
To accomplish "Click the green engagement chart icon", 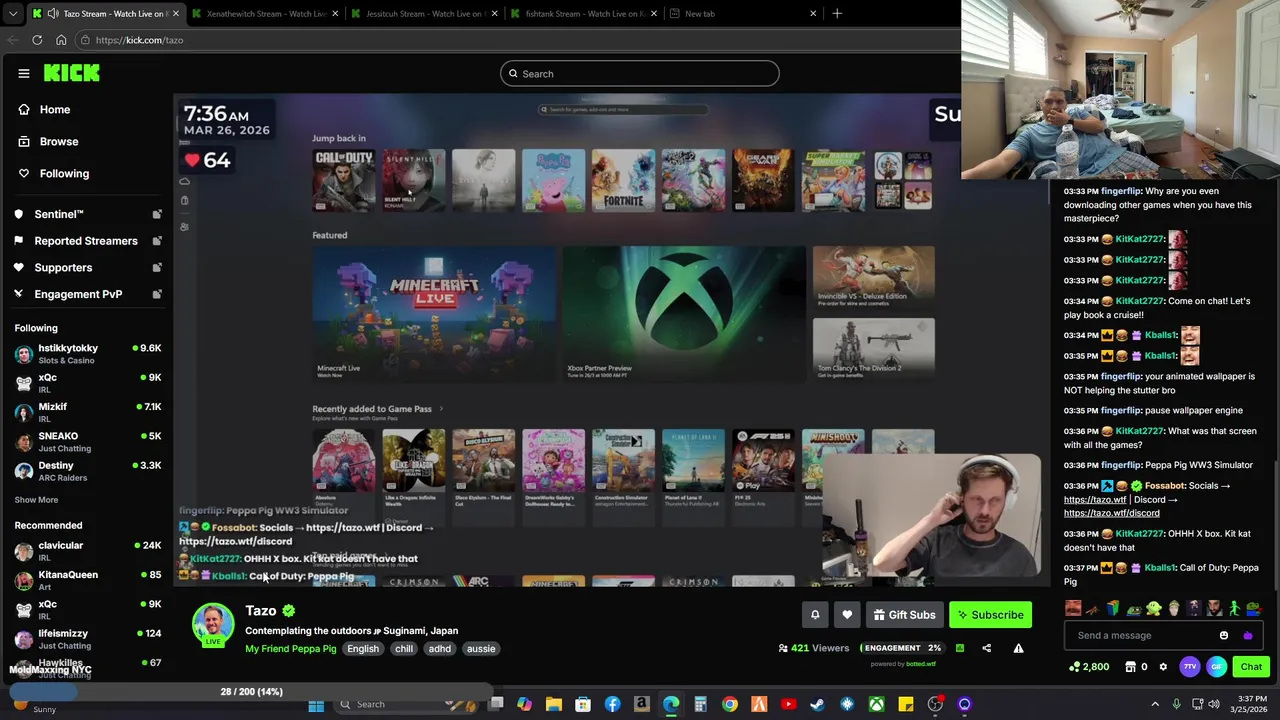I will coord(960,648).
